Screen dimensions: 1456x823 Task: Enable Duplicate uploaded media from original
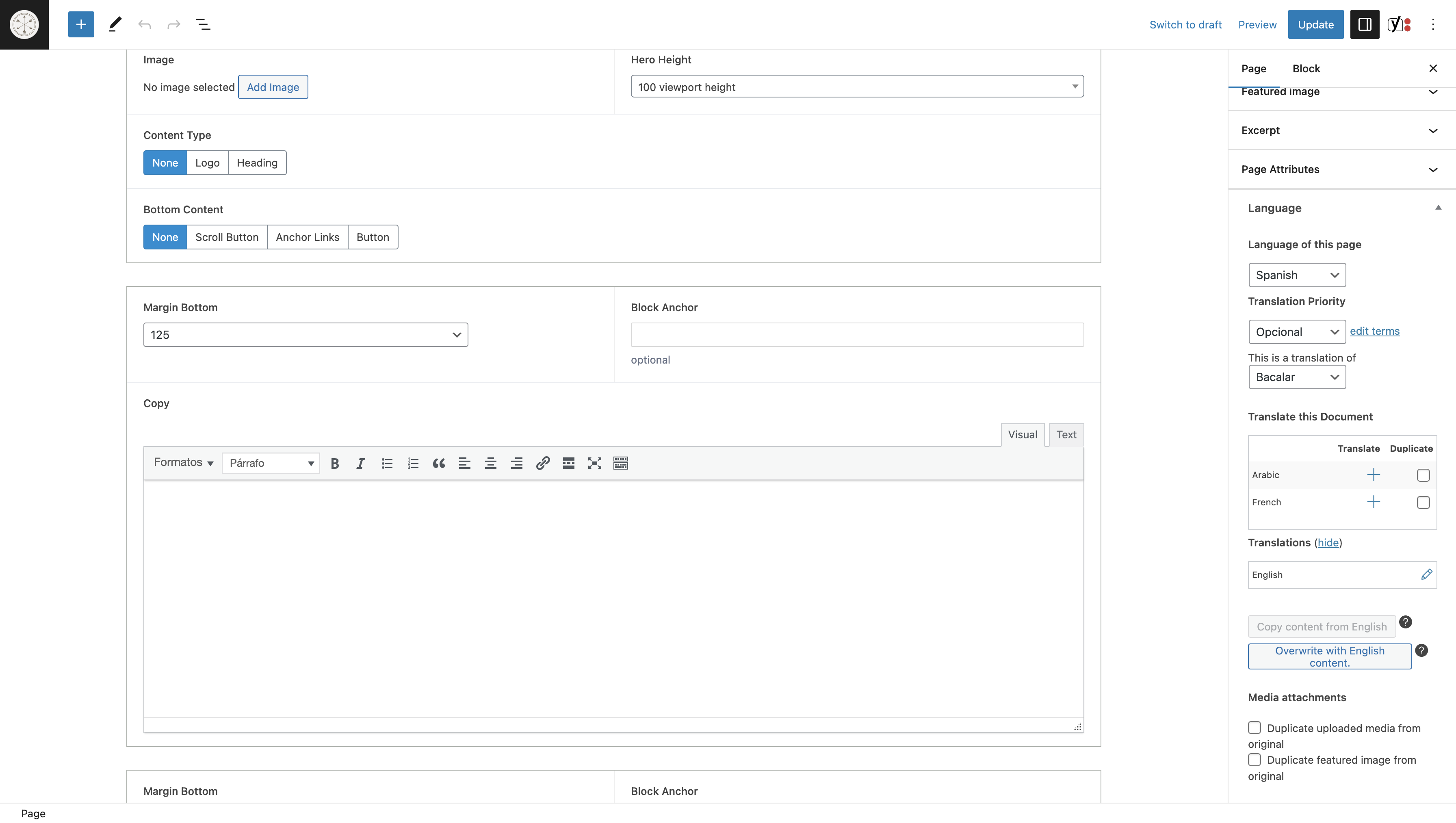click(1254, 728)
